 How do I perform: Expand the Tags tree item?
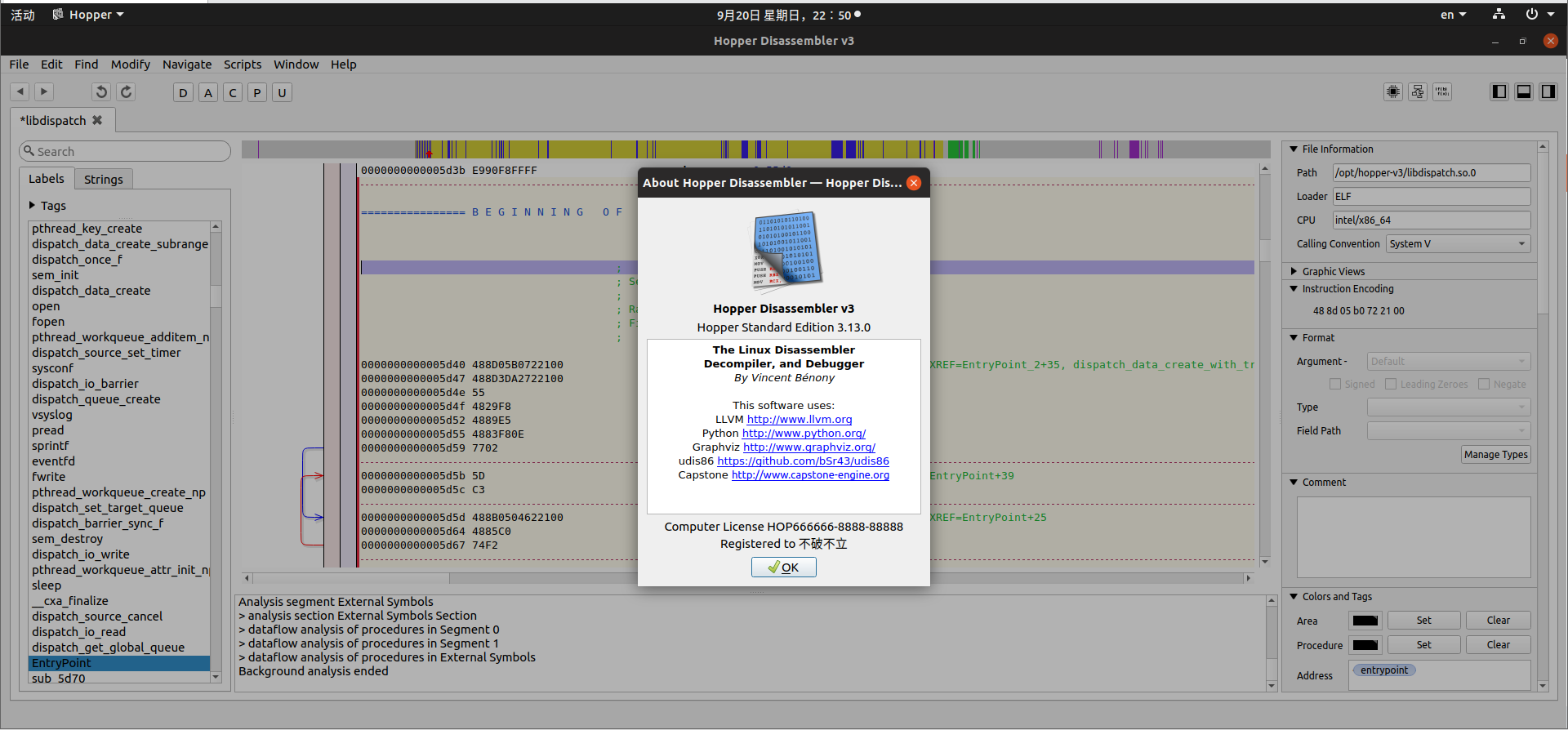coord(32,206)
